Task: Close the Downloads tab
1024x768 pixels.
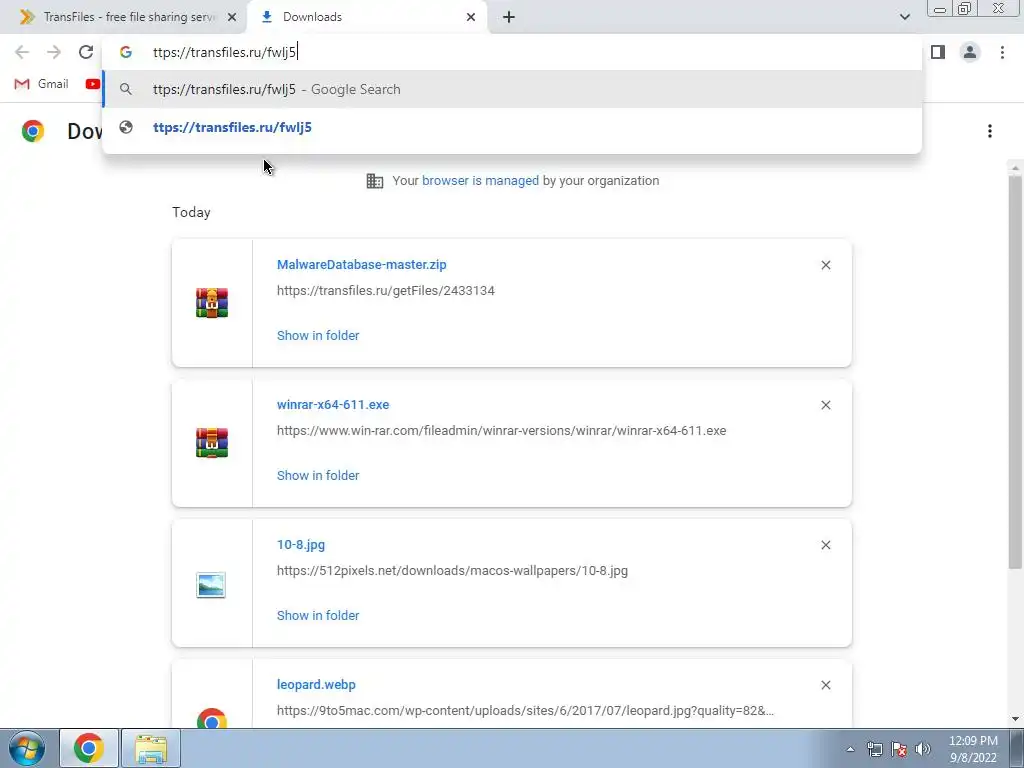Action: (471, 17)
